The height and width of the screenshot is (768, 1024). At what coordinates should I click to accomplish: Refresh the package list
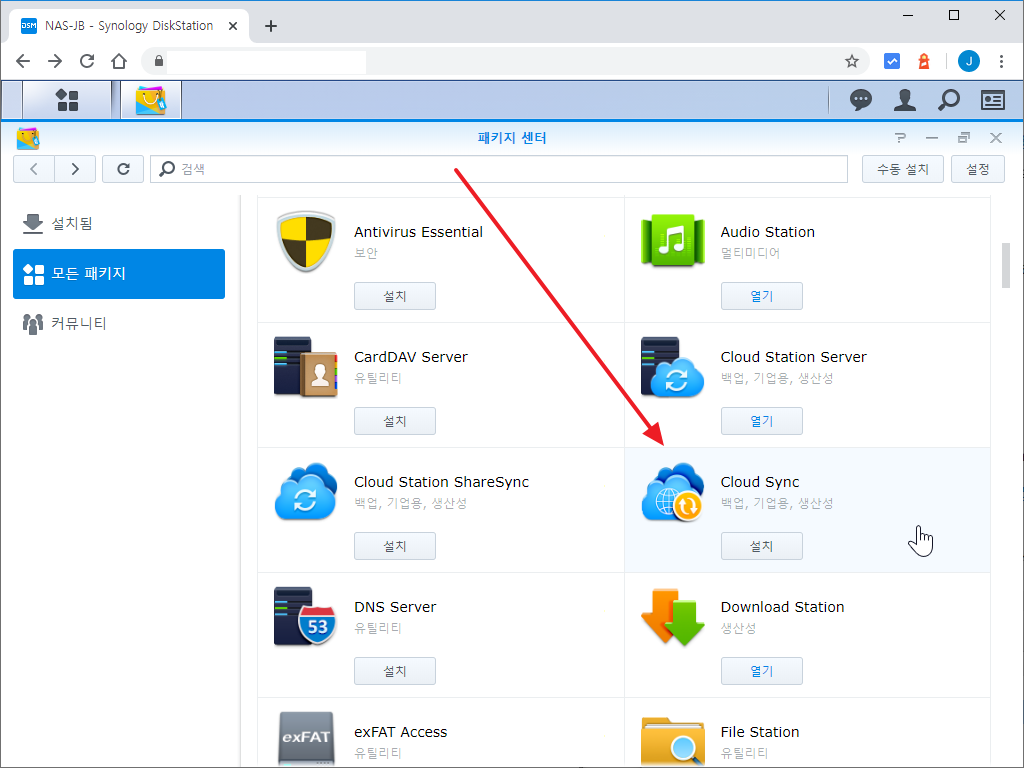click(x=123, y=169)
